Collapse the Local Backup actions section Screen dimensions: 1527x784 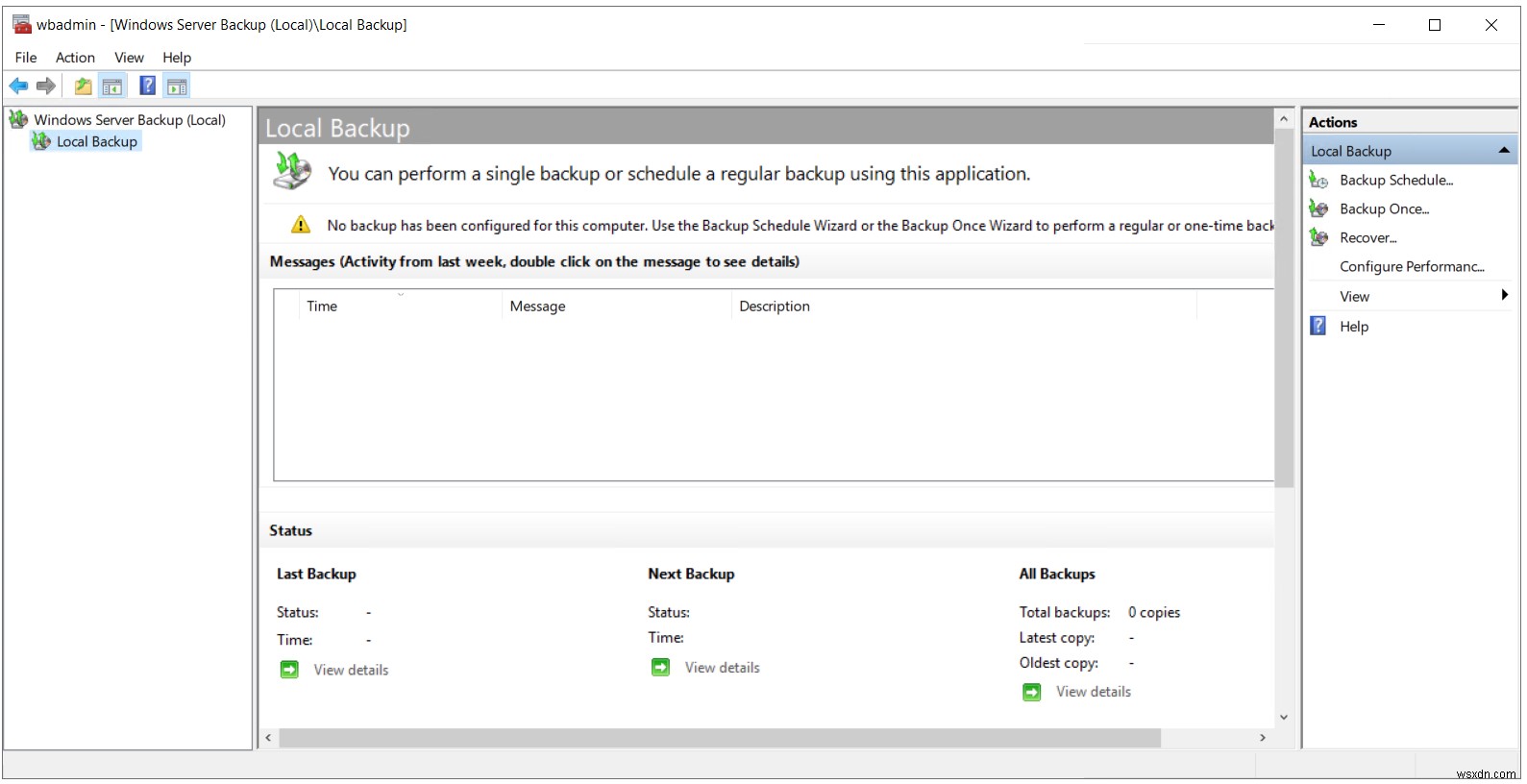click(x=1504, y=151)
